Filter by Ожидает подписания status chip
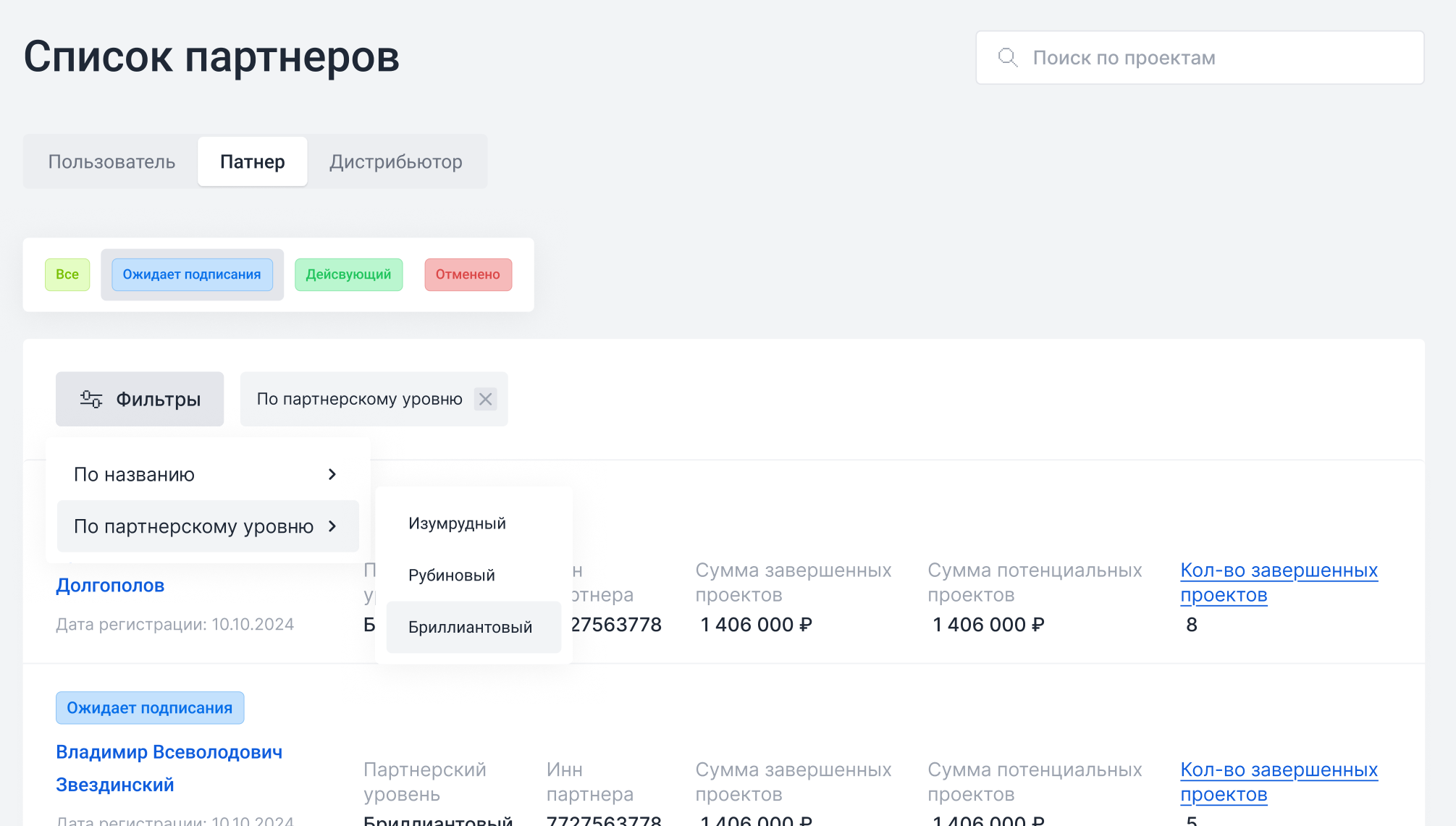1456x826 pixels. (x=192, y=274)
